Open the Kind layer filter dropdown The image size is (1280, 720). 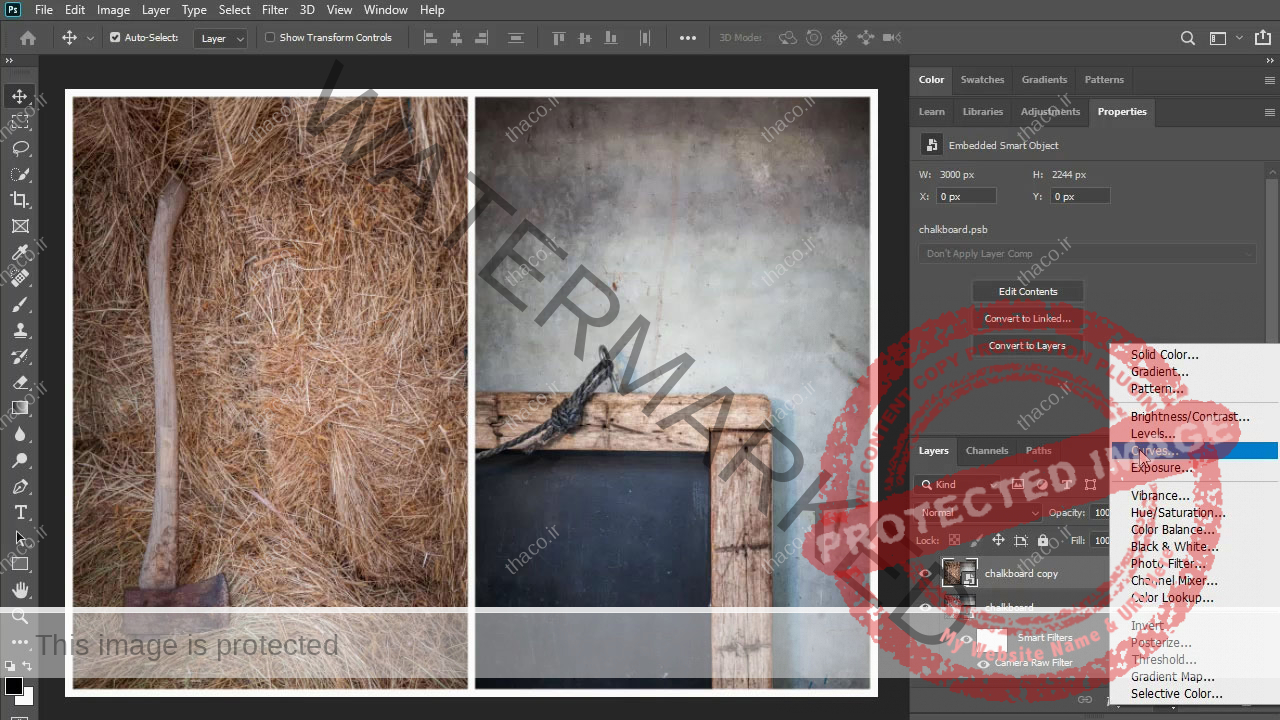(x=956, y=485)
